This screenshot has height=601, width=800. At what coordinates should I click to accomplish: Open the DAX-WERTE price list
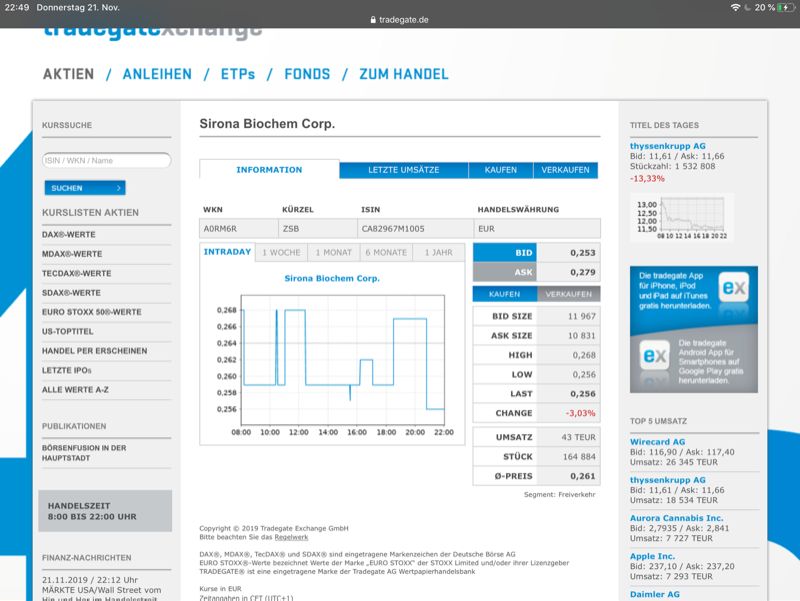(68, 235)
